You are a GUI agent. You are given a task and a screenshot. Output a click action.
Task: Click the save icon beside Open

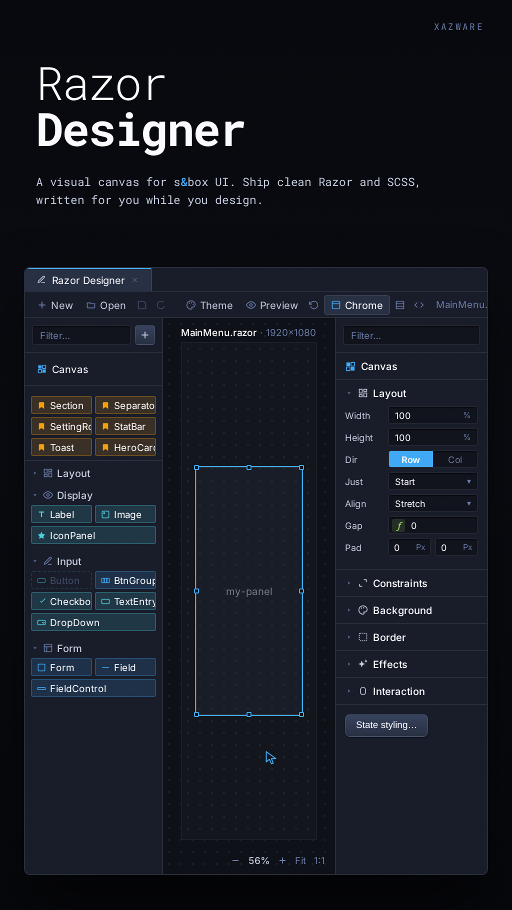pyautogui.click(x=142, y=305)
